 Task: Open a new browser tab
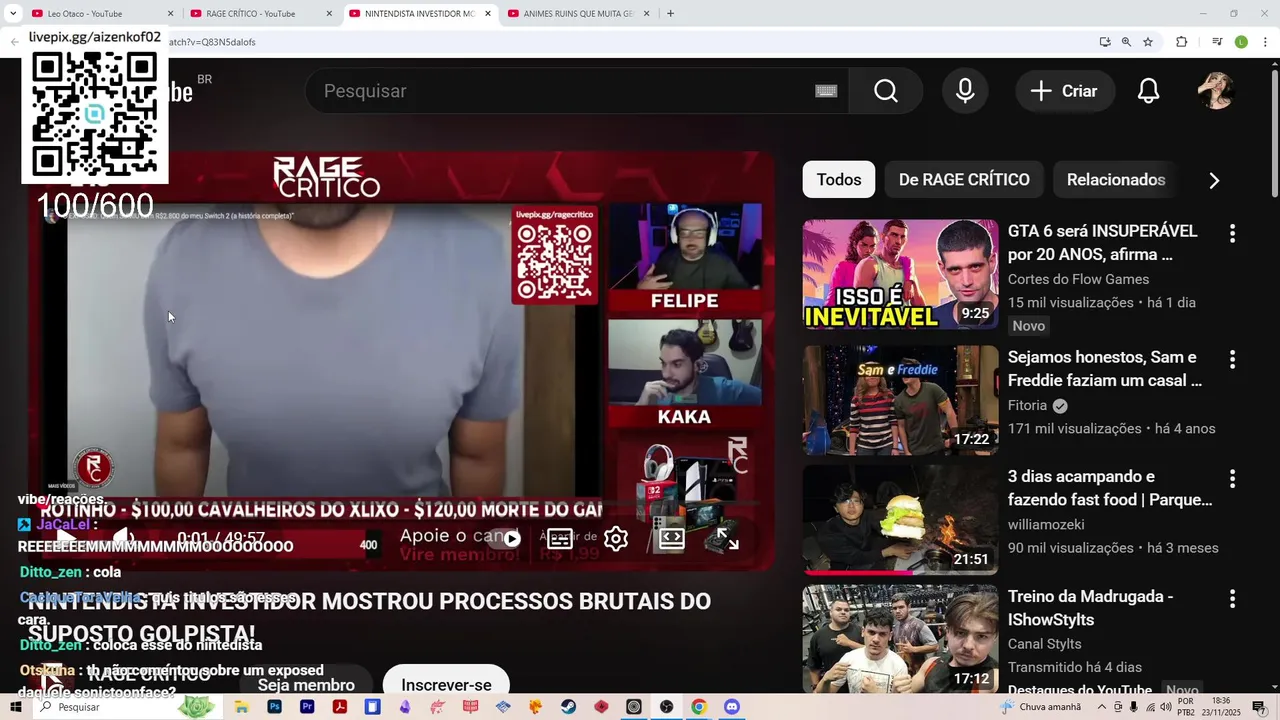(670, 14)
